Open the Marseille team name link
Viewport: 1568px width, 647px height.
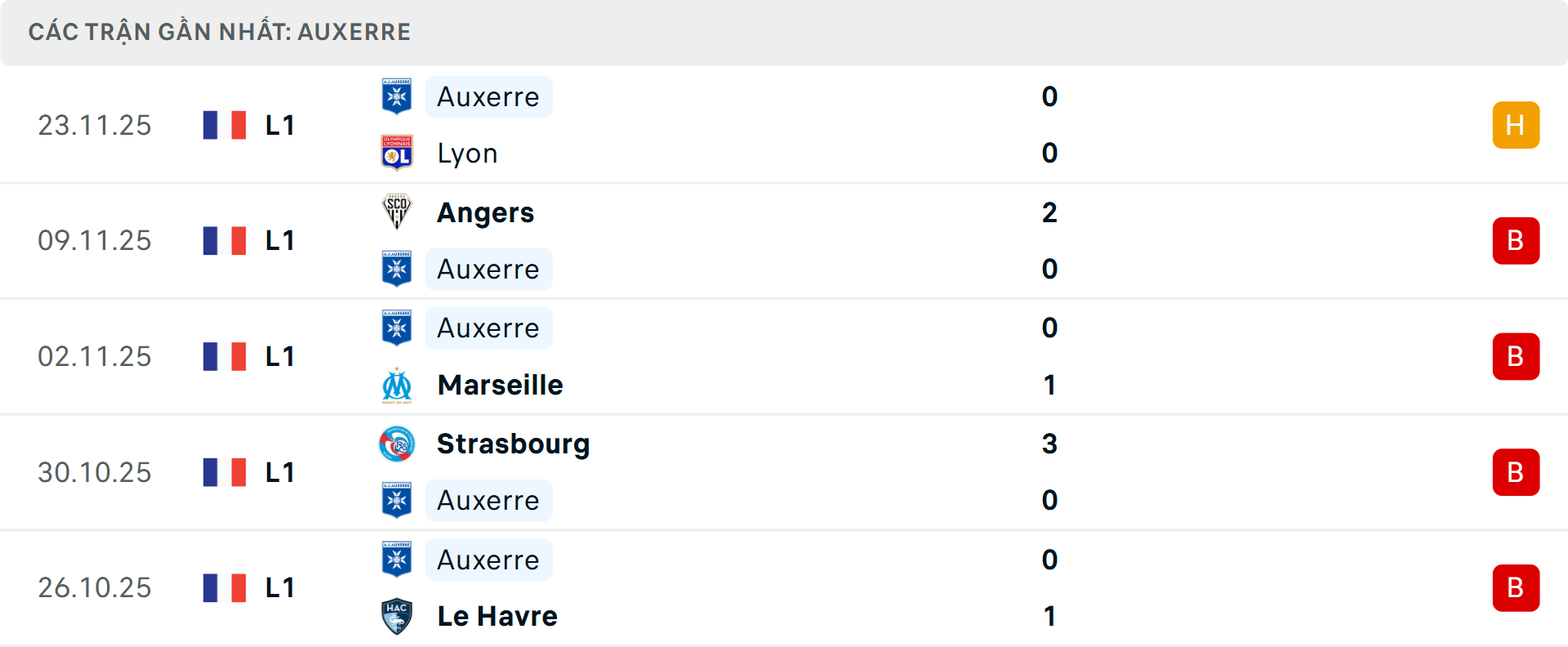click(500, 385)
